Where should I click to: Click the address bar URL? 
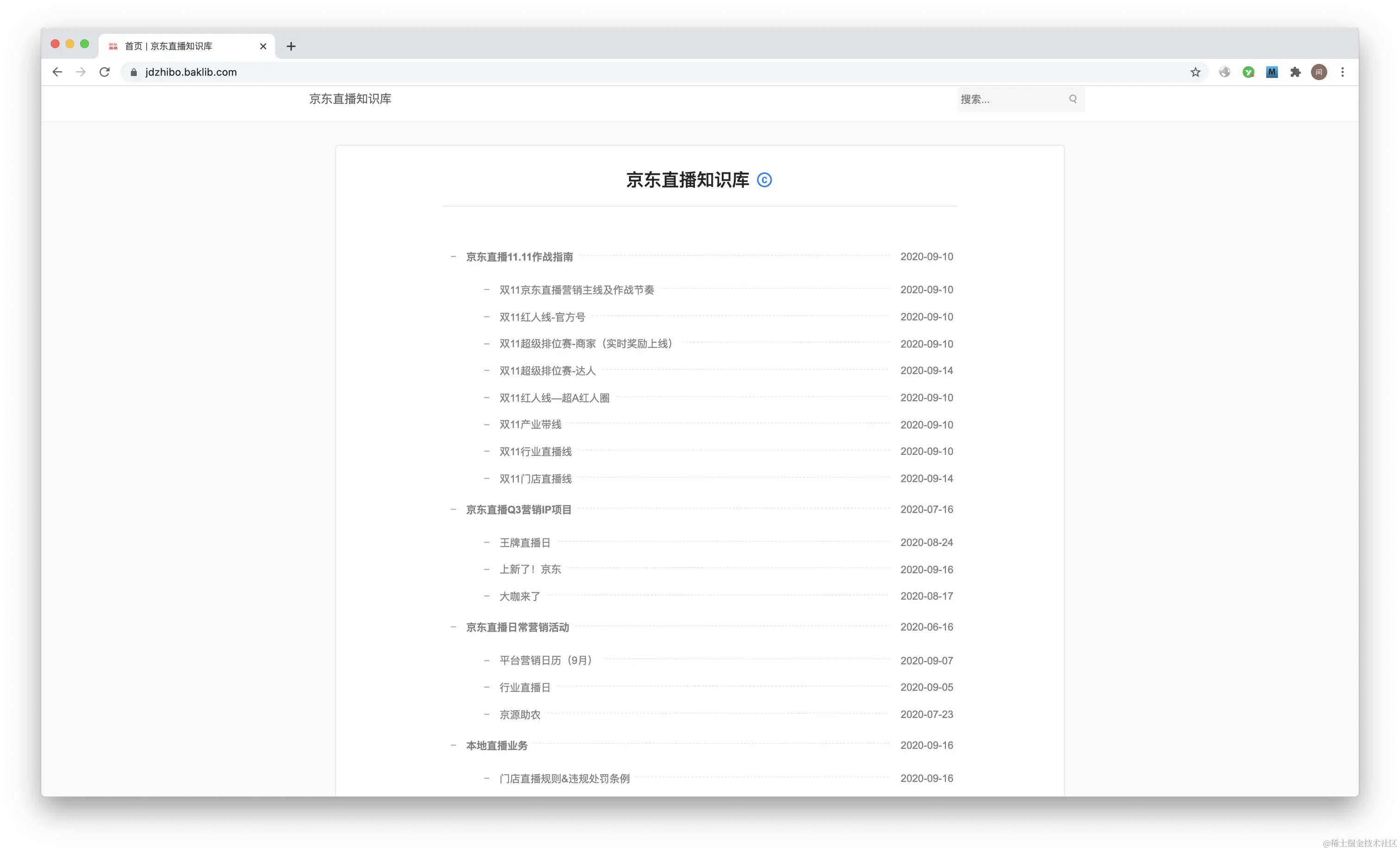click(191, 72)
